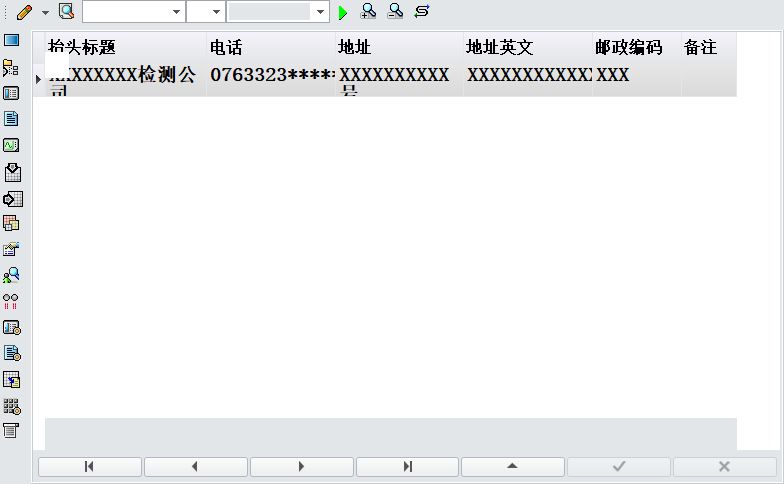Go to the last record button
The height and width of the screenshot is (484, 784).
tap(408, 466)
